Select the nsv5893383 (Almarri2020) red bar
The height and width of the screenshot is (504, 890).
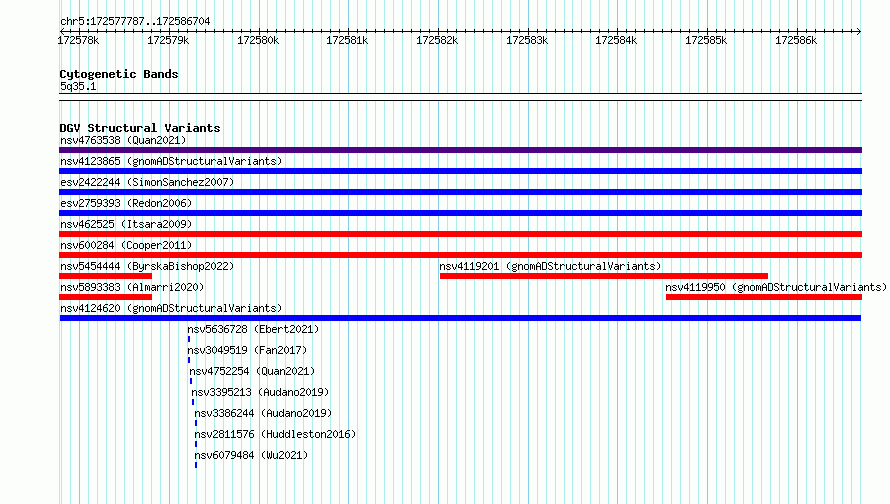coord(106,297)
